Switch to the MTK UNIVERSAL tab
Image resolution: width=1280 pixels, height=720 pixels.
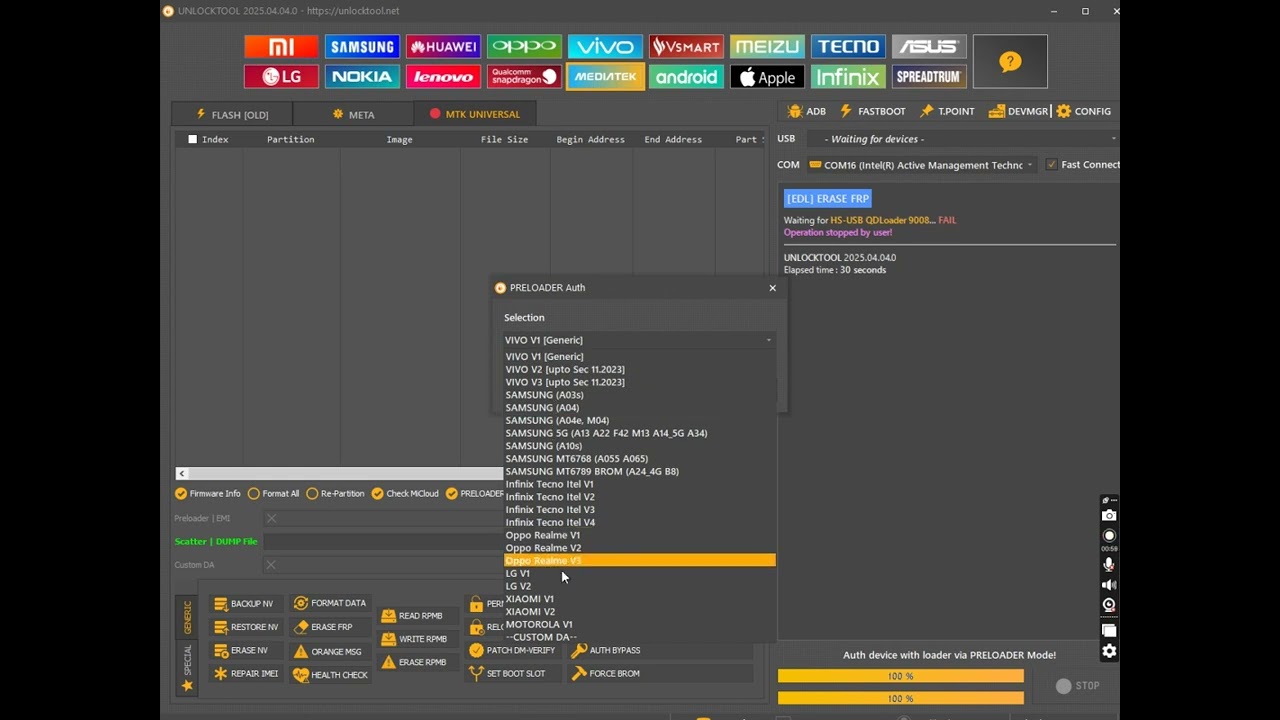tap(475, 114)
